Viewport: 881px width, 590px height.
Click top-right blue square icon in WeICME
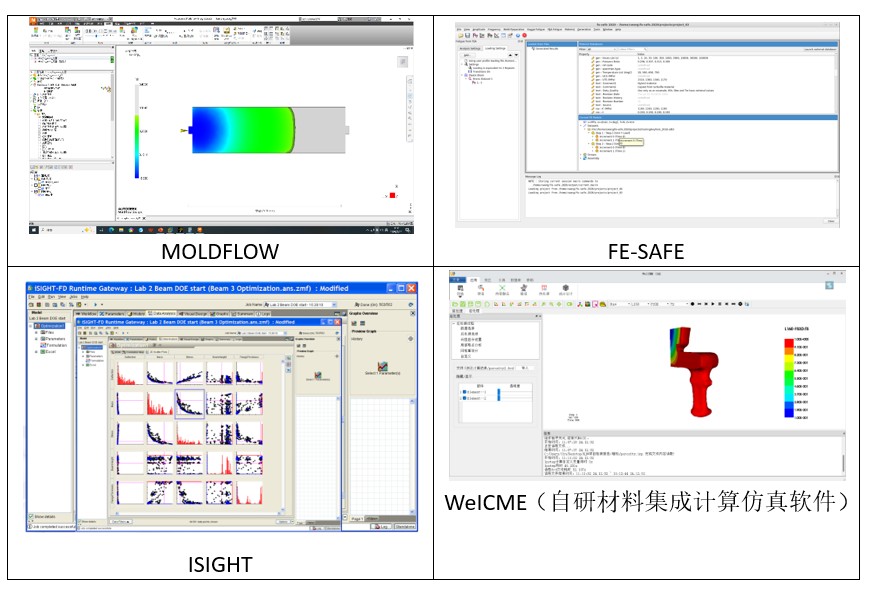coord(829,285)
